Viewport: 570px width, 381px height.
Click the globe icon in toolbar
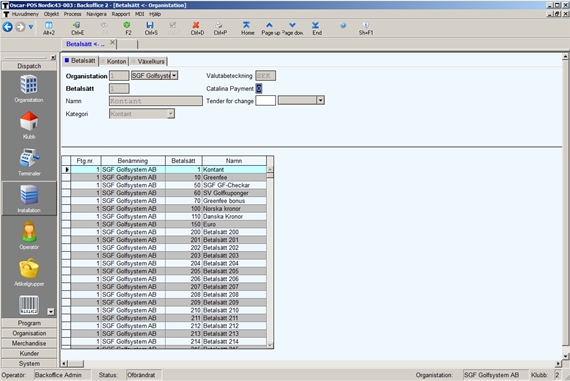[x=343, y=25]
